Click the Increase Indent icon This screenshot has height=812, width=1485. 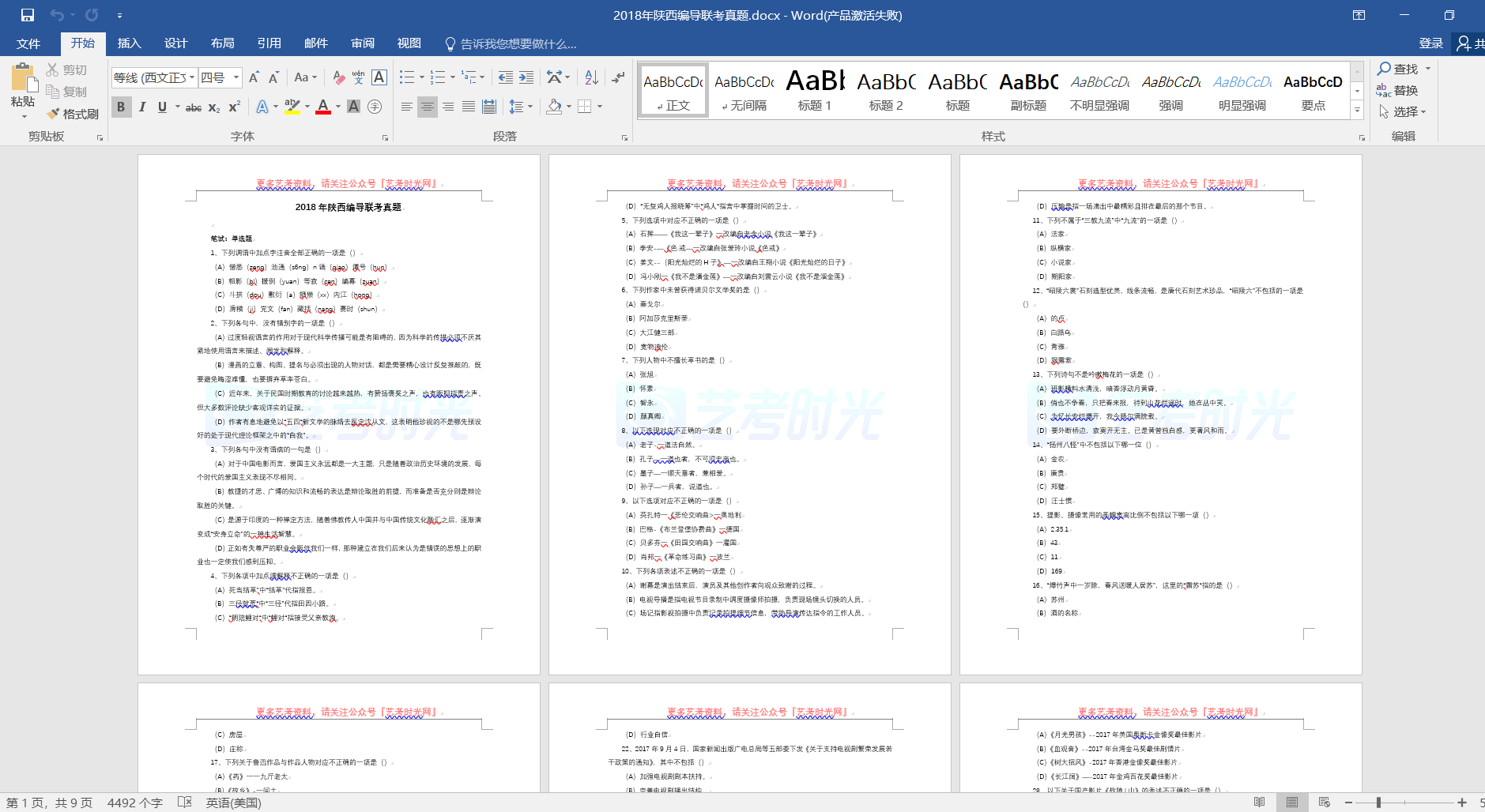coord(526,77)
